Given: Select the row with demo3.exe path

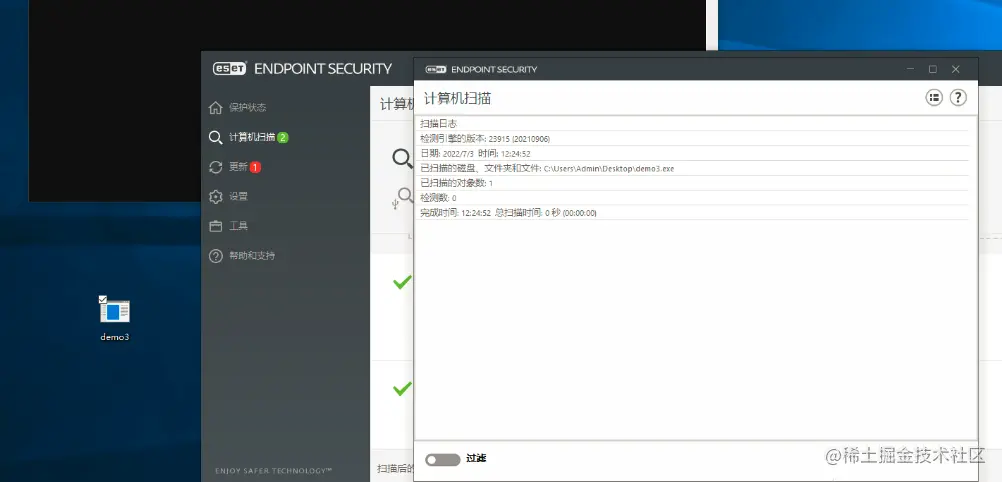Looking at the screenshot, I should click(693, 168).
